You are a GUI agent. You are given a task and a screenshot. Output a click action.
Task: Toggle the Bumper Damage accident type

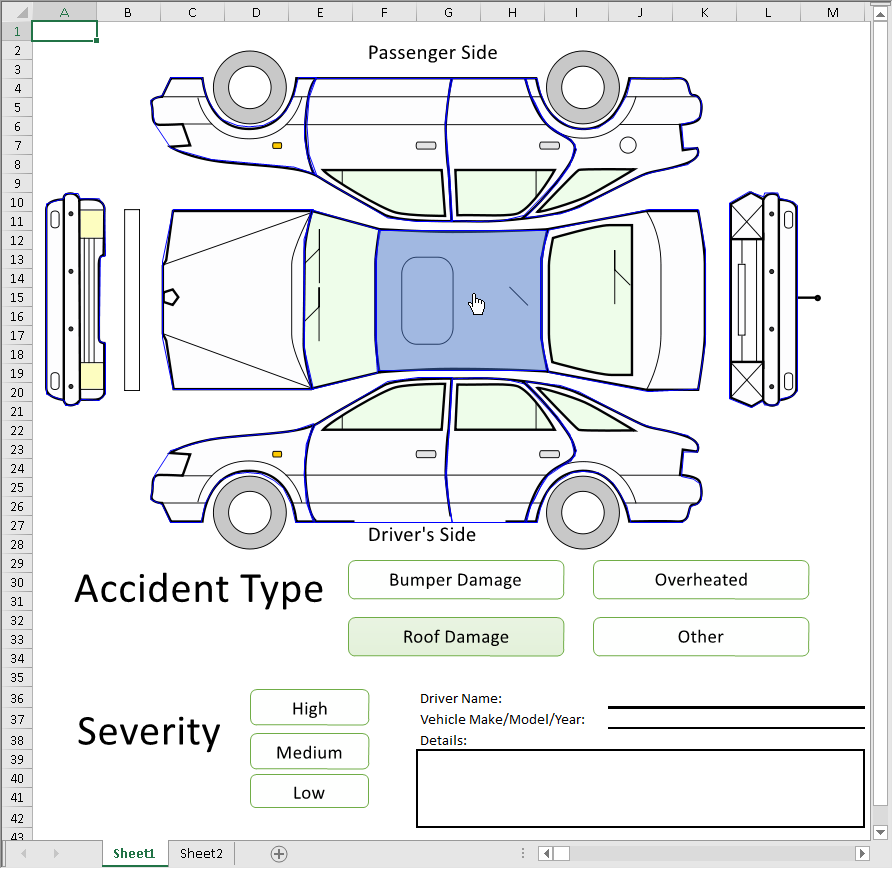[456, 580]
